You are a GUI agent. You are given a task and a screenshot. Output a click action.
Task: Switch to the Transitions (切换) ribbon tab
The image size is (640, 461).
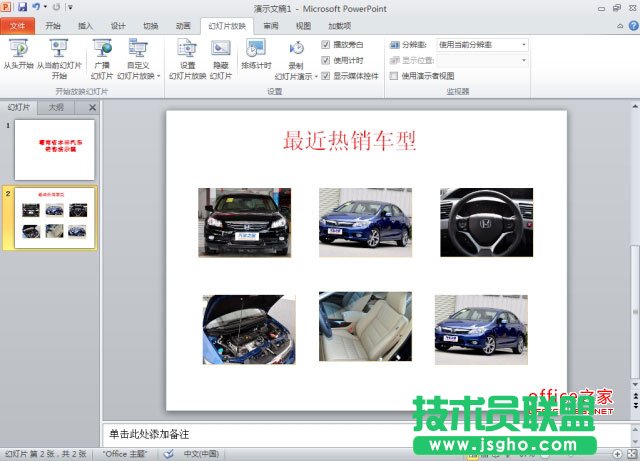(151, 26)
